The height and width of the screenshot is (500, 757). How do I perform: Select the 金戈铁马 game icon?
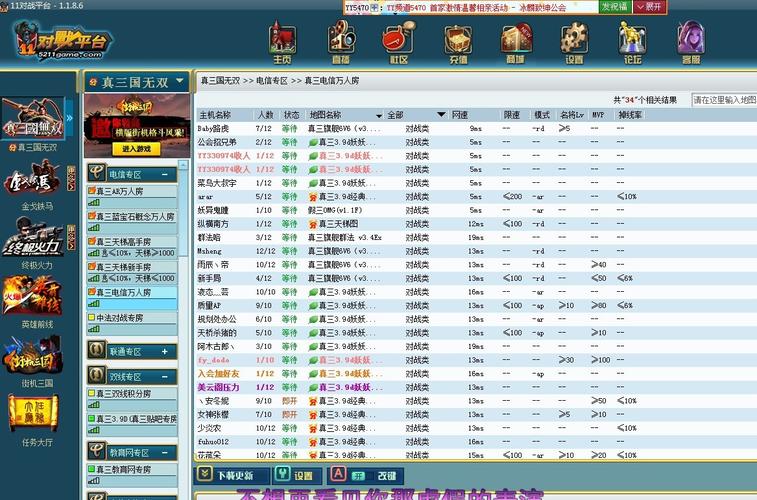[x=33, y=179]
